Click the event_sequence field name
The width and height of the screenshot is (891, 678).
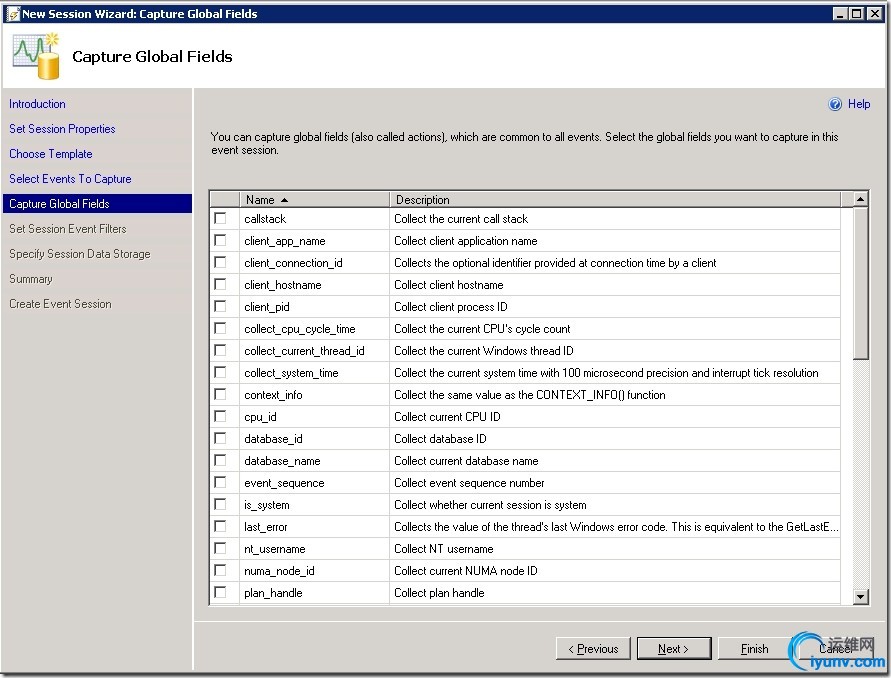(284, 483)
